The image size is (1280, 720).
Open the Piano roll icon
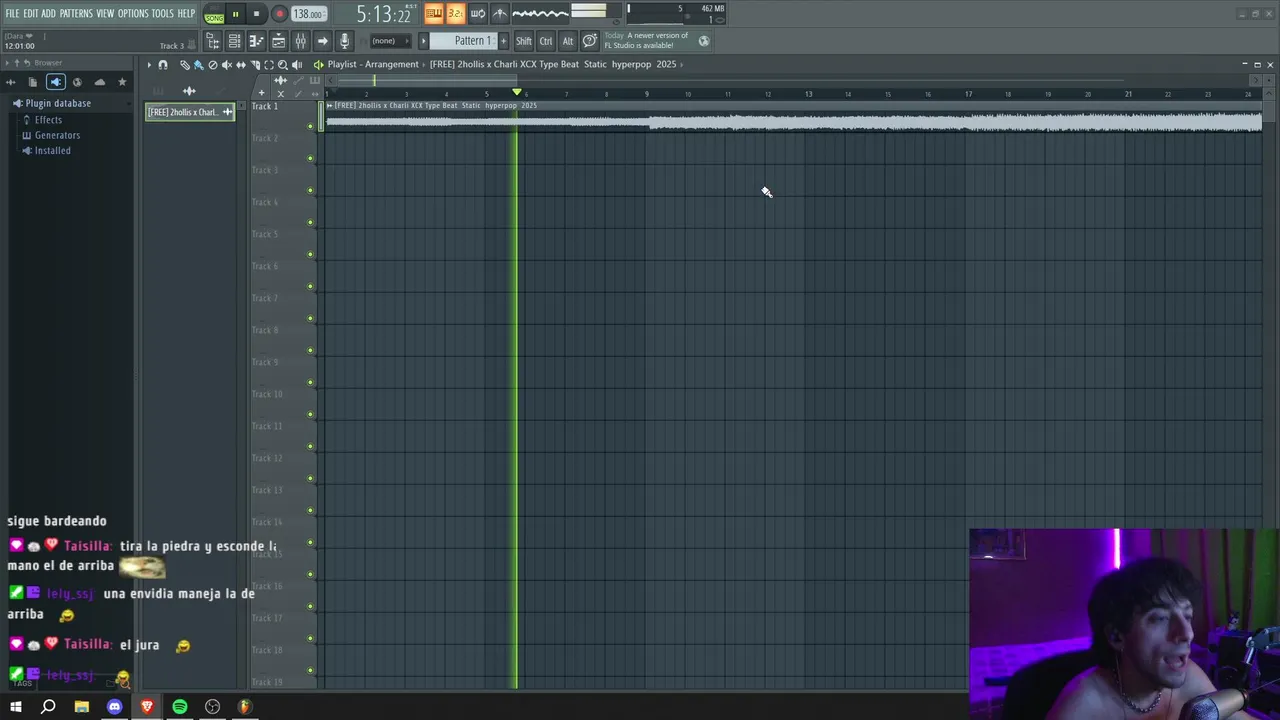(256, 41)
